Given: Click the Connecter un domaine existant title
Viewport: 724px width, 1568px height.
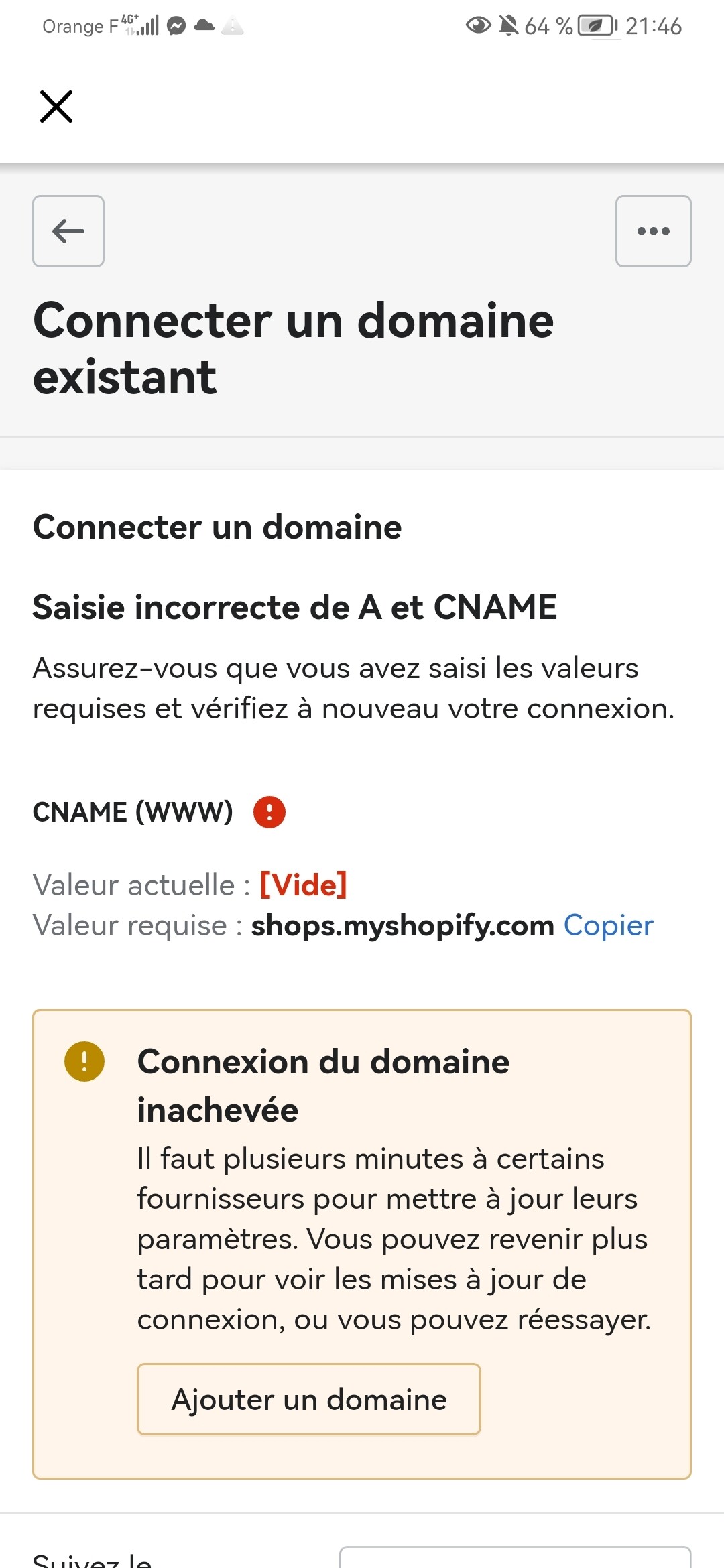Looking at the screenshot, I should [293, 348].
